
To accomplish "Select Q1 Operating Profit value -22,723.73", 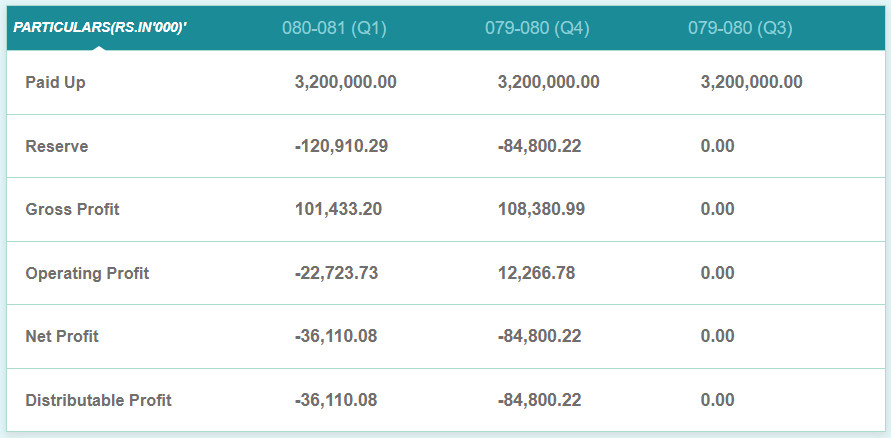I will [336, 273].
